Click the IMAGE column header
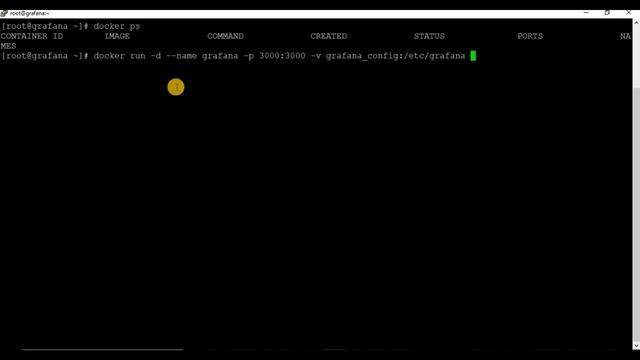 [x=117, y=36]
